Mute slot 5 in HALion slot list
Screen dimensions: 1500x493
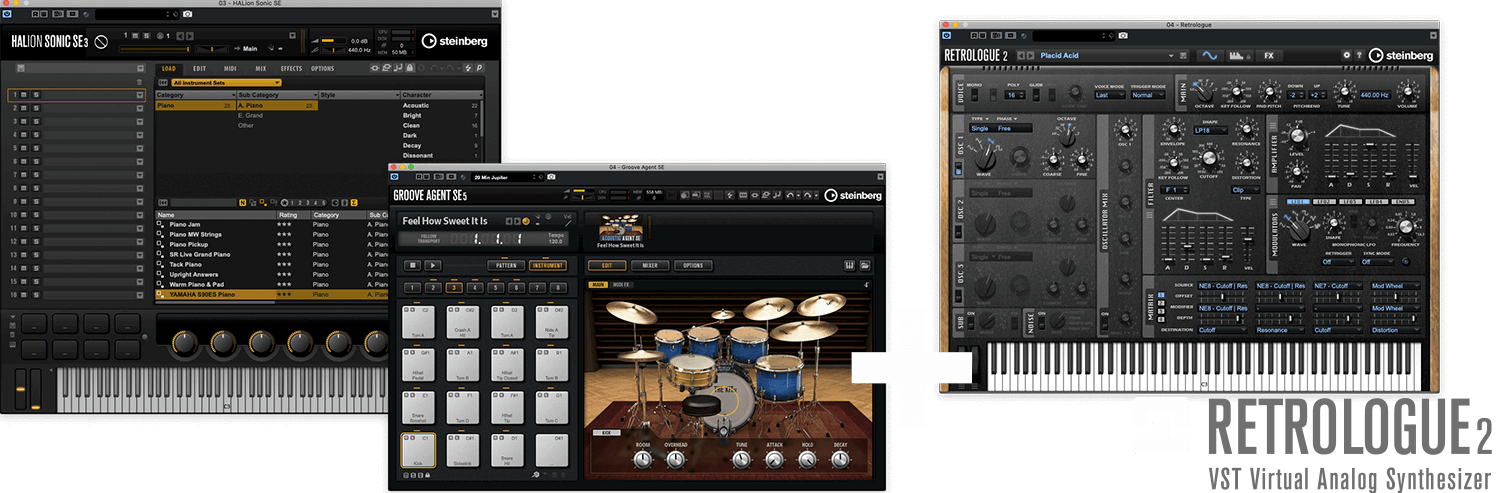pos(24,148)
